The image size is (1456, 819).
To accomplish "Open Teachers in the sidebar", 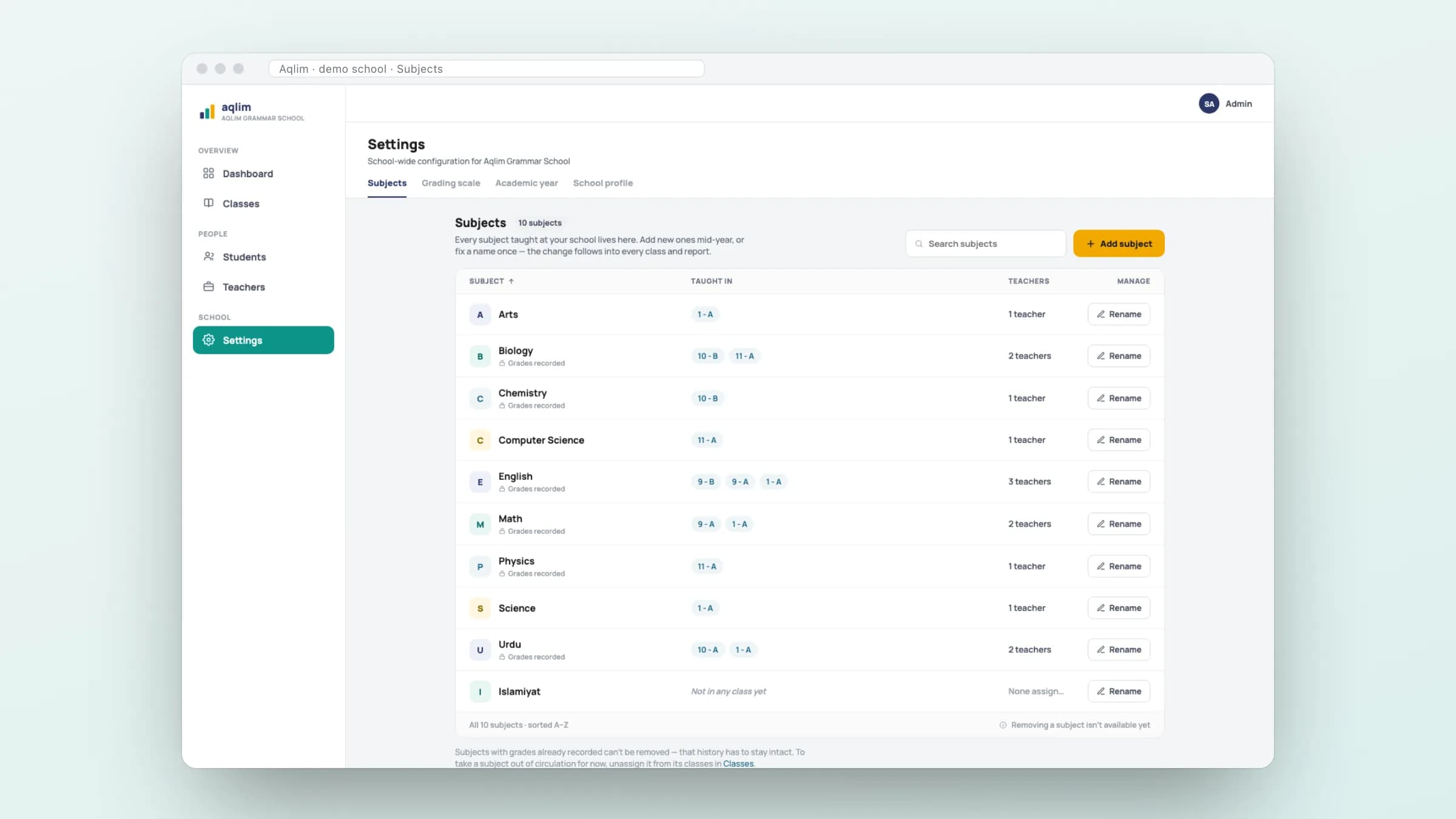I will 263,286.
